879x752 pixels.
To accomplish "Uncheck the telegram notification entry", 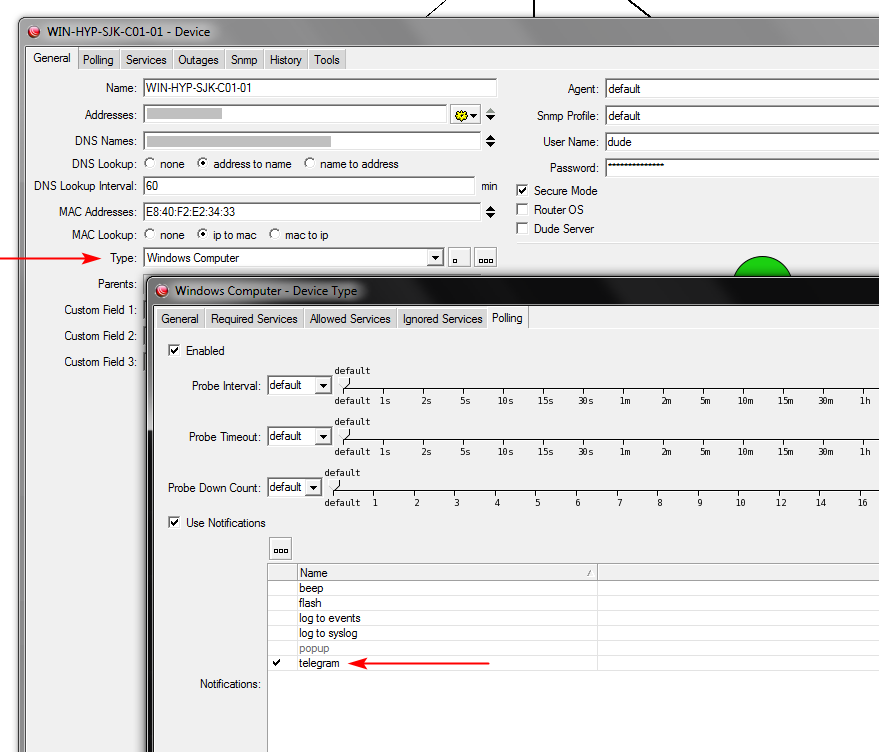I will click(277, 663).
